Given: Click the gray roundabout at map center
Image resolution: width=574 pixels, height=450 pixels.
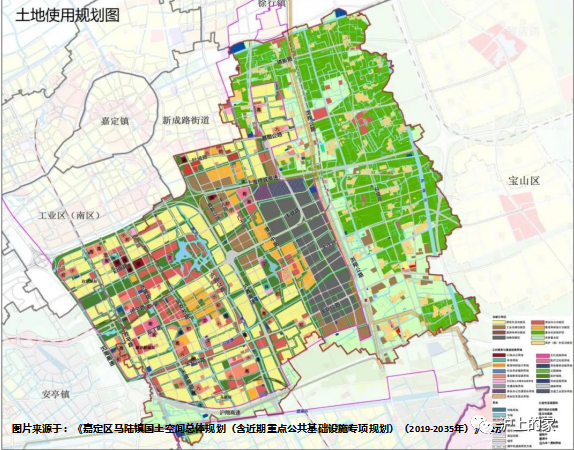Looking at the screenshot, I should coord(232,257).
